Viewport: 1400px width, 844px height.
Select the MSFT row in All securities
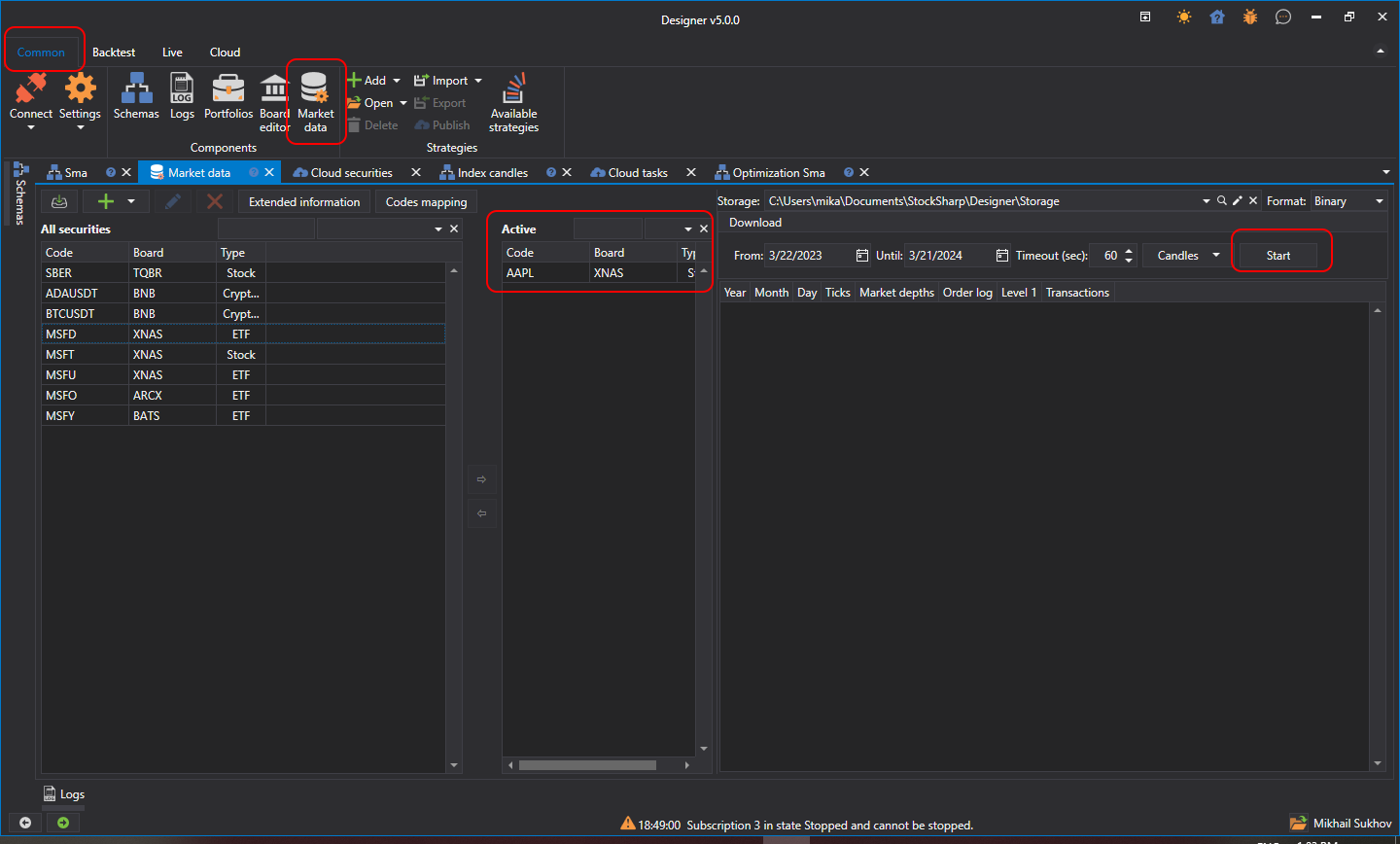[x=243, y=355]
